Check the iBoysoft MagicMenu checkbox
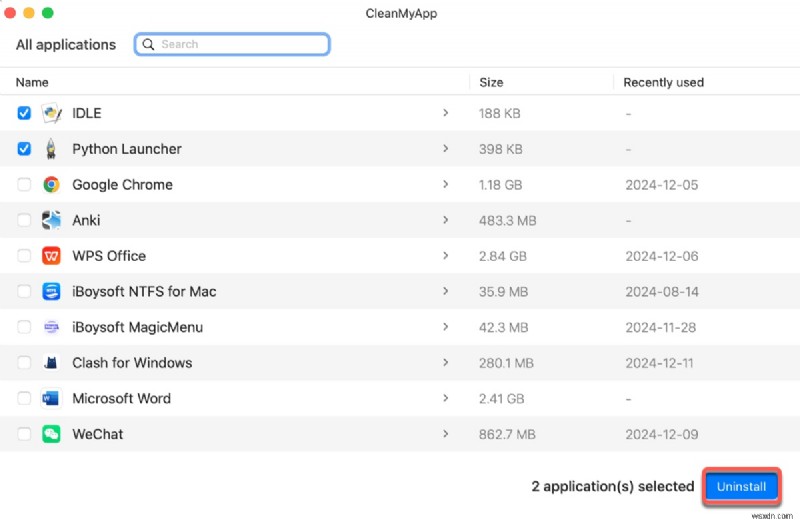This screenshot has height=522, width=800. click(24, 327)
